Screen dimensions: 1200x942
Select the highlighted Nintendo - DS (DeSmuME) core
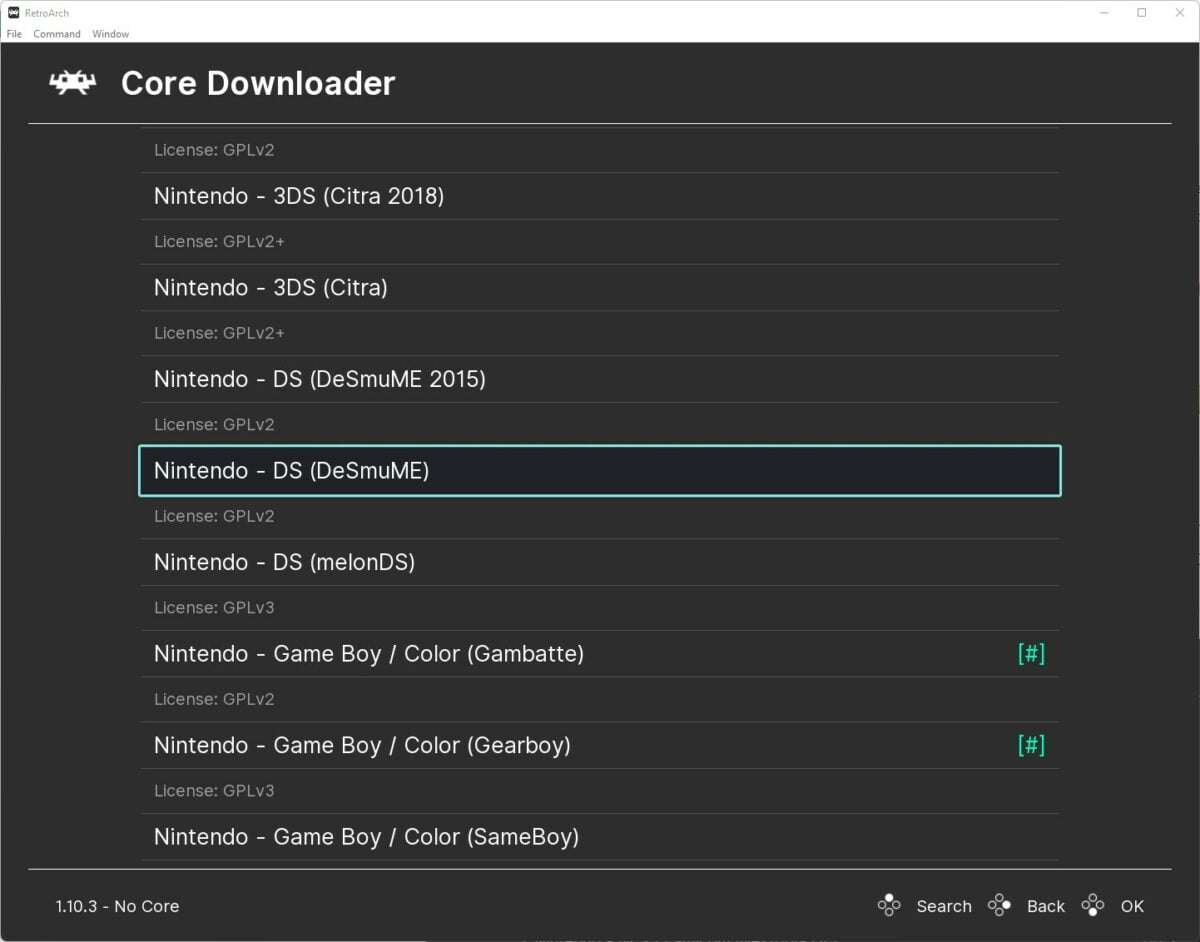point(290,470)
